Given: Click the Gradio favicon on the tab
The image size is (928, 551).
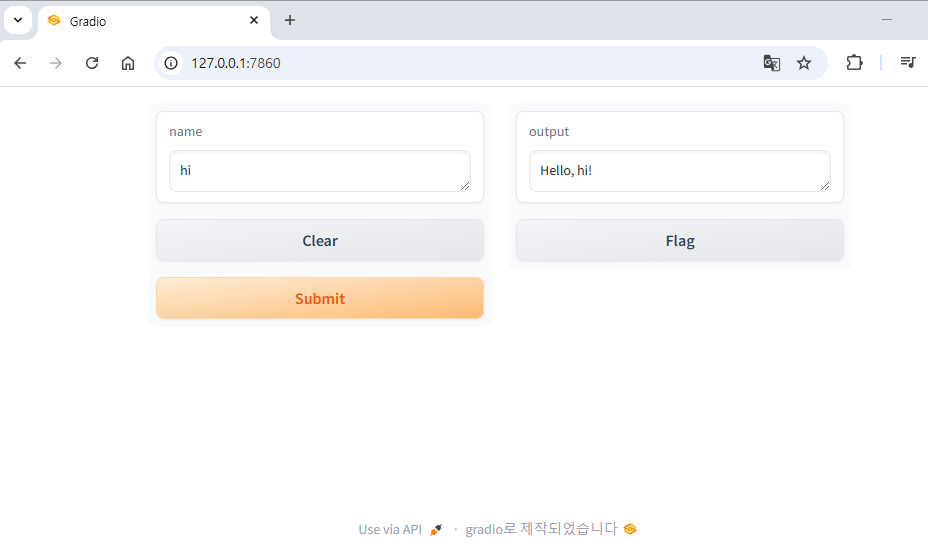Looking at the screenshot, I should point(54,20).
